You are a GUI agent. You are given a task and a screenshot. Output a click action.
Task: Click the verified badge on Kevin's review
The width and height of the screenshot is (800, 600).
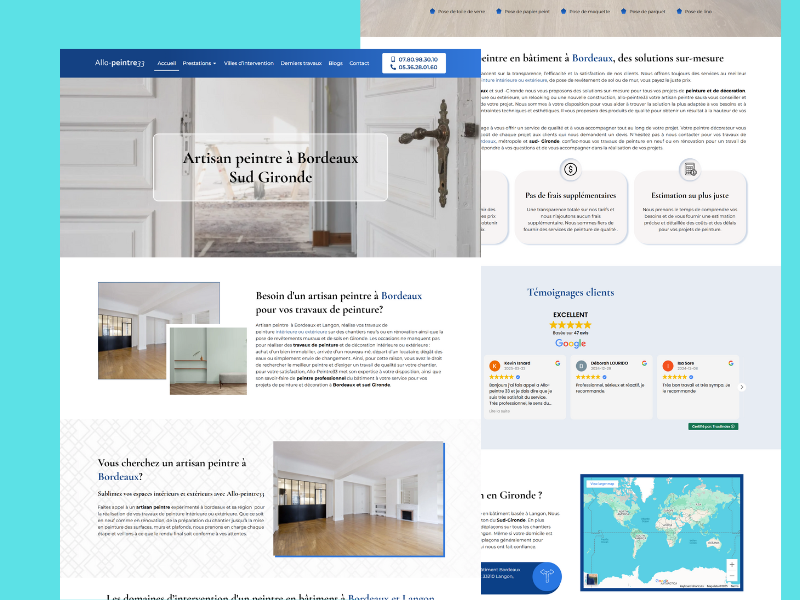[x=518, y=377]
